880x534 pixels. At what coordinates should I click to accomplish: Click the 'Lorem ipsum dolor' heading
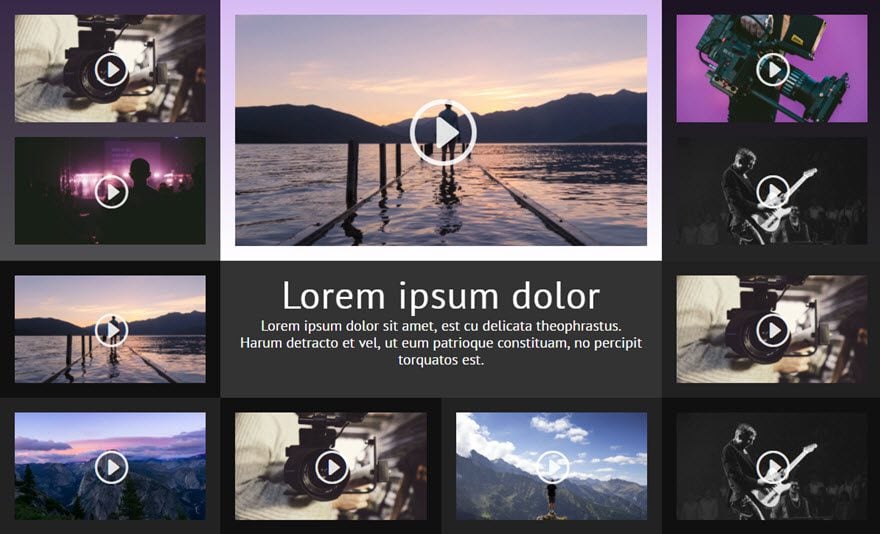[441, 296]
